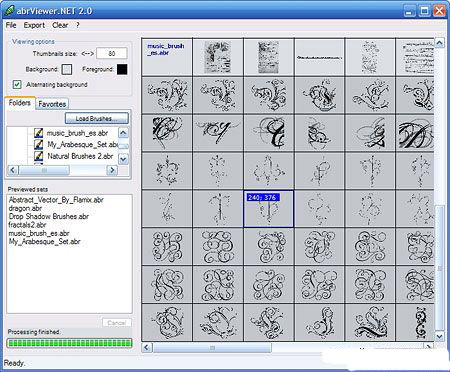
Task: Open the File menu
Action: point(11,25)
